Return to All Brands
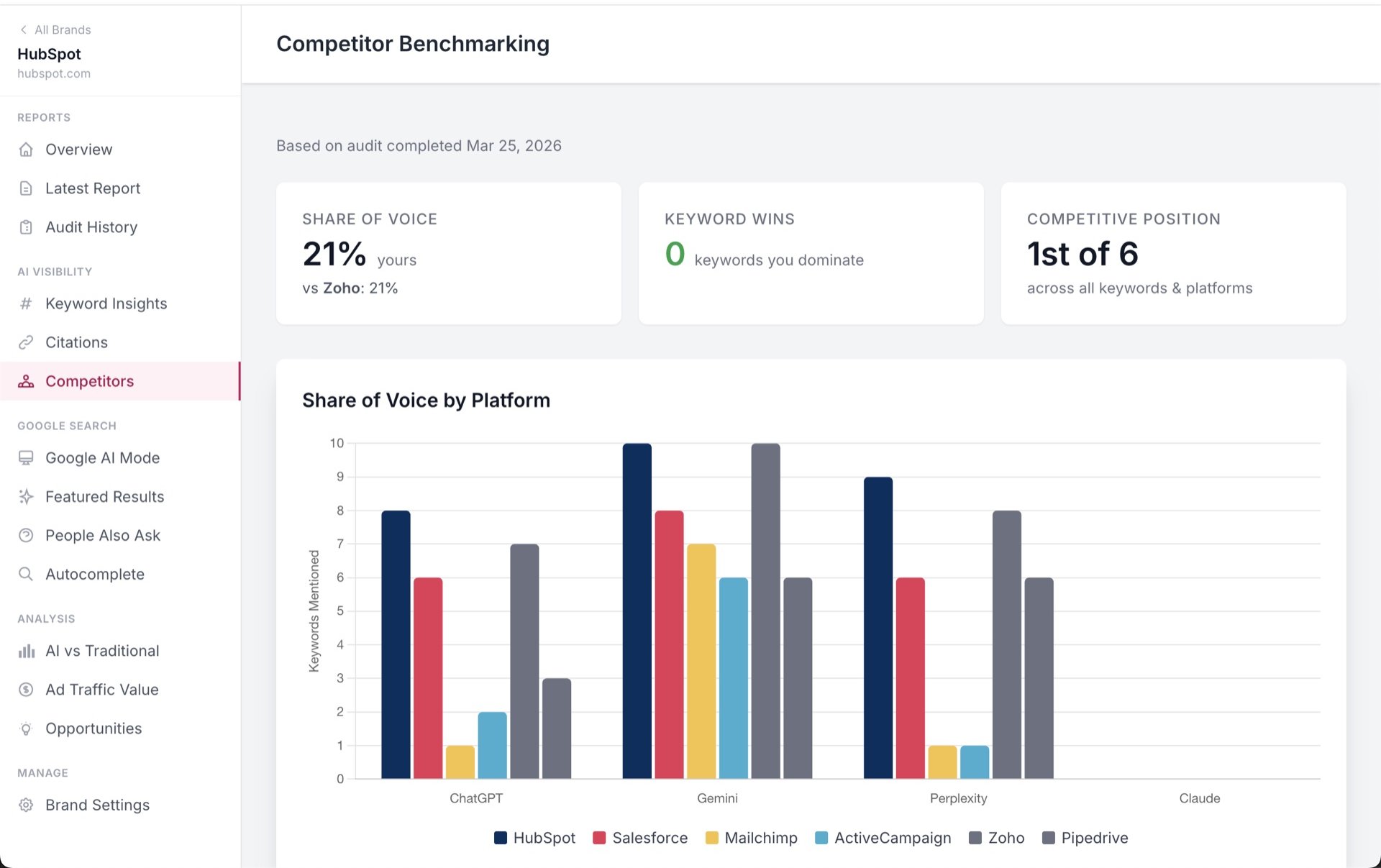The height and width of the screenshot is (868, 1381). [x=55, y=29]
